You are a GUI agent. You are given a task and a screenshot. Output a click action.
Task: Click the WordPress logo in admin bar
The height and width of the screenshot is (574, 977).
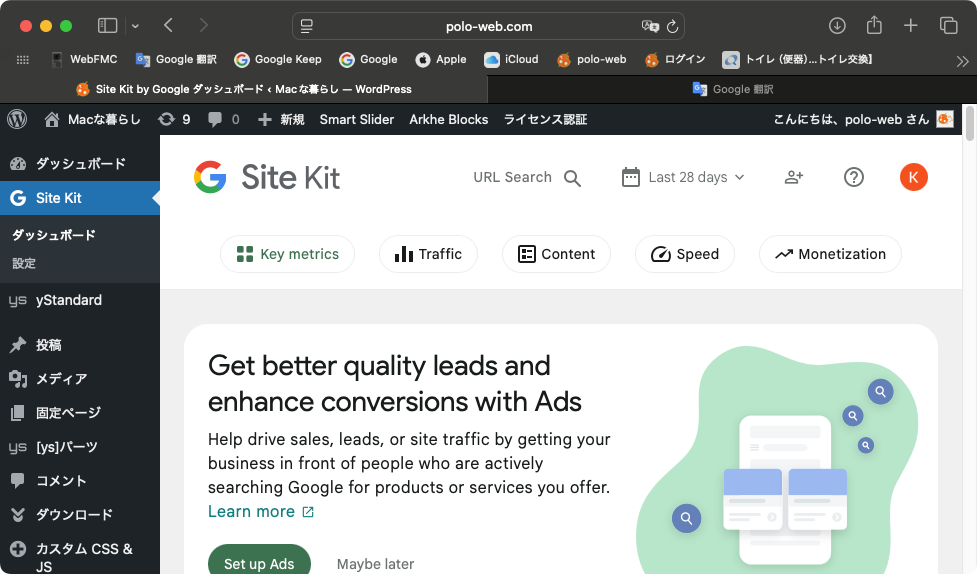pyautogui.click(x=17, y=119)
